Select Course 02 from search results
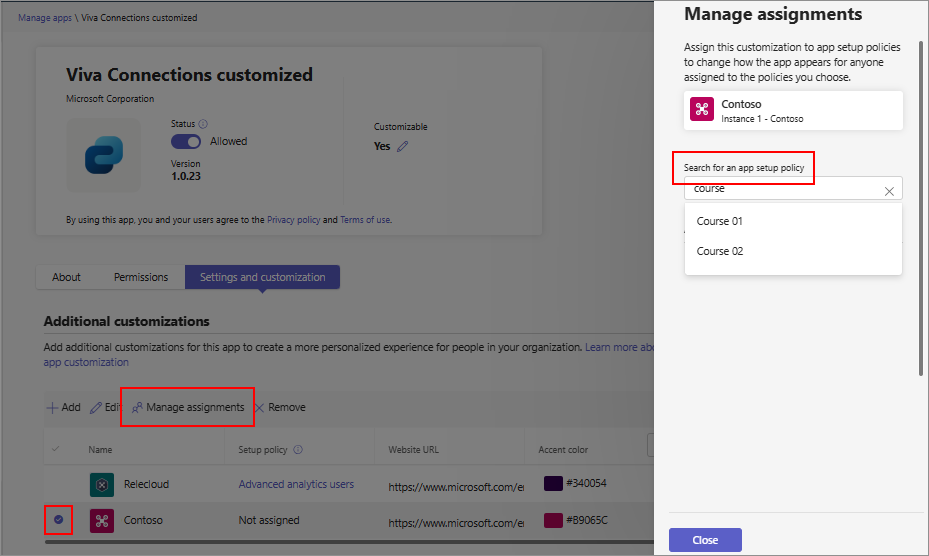Screen dimensions: 929x556 [793, 251]
